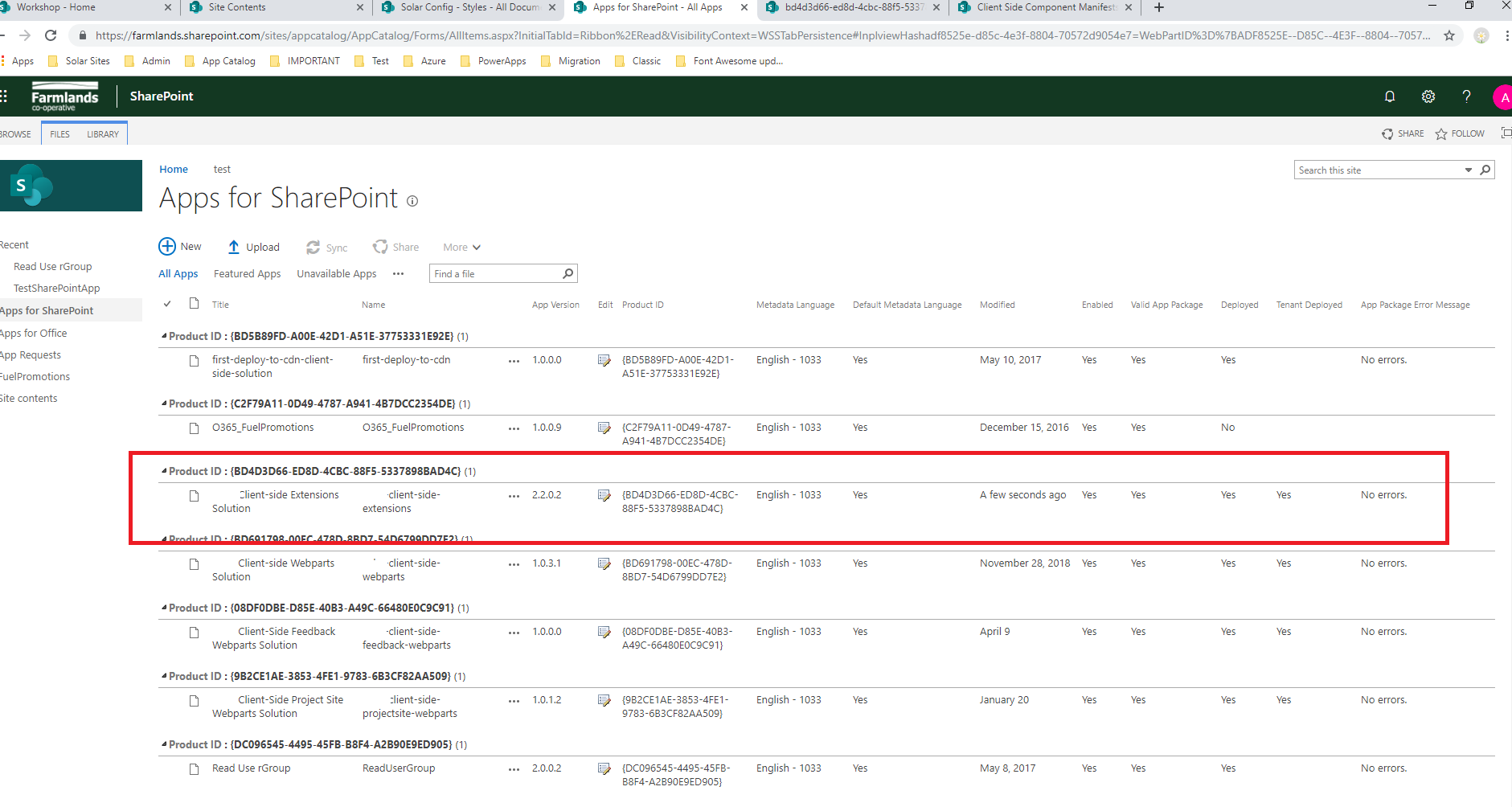The image size is (1512, 807).
Task: Reload the page with browser refresh
Action: [x=51, y=35]
